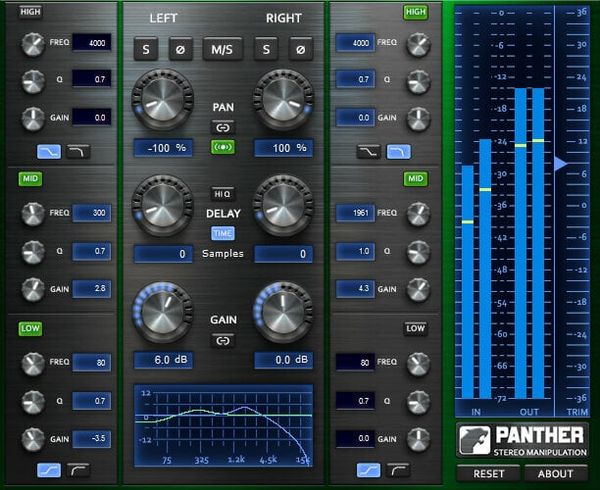Image resolution: width=600 pixels, height=490 pixels.
Task: Toggle M/S mode
Action: [223, 49]
